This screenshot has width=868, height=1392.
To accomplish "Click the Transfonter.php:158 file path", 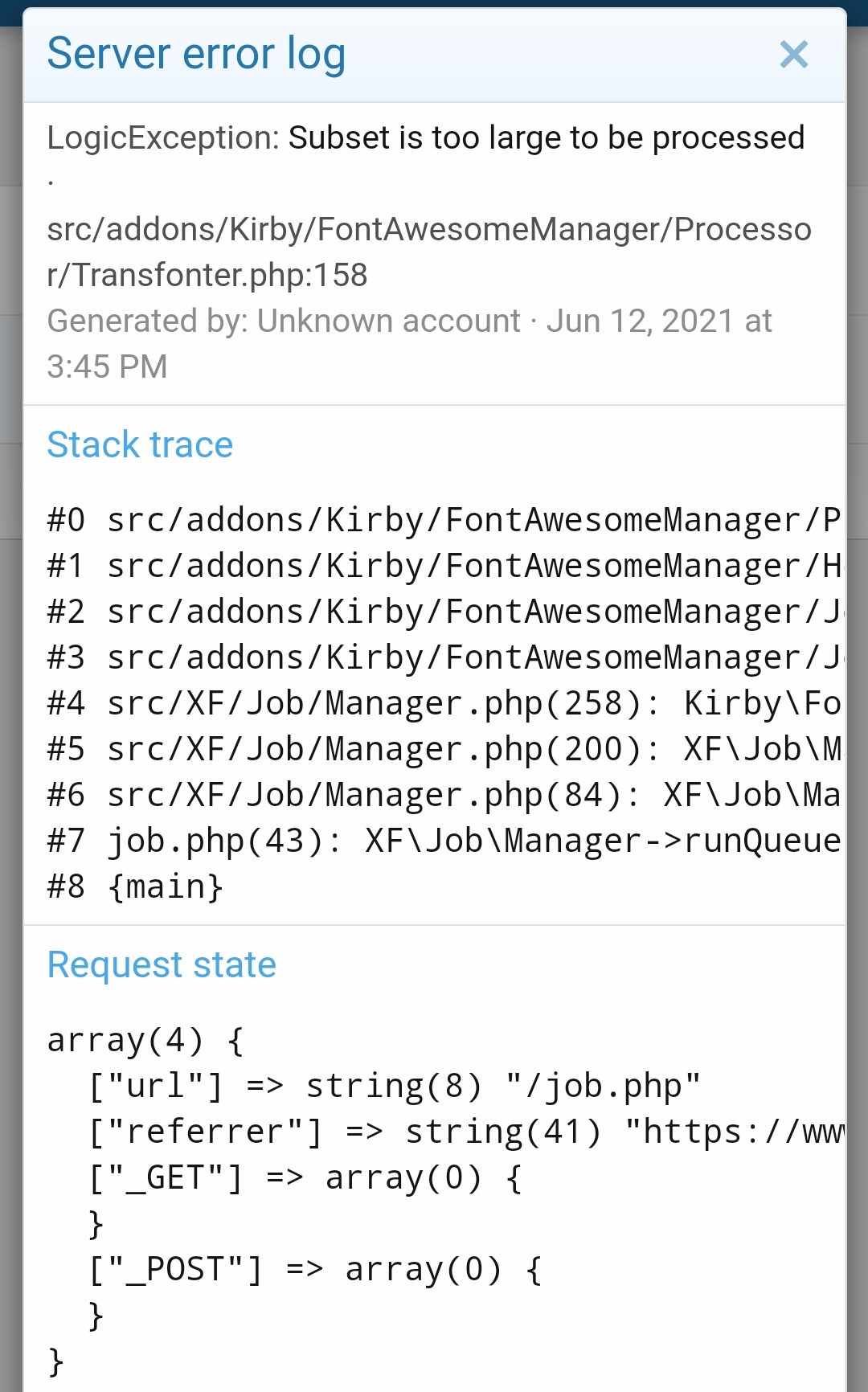I will pos(428,252).
